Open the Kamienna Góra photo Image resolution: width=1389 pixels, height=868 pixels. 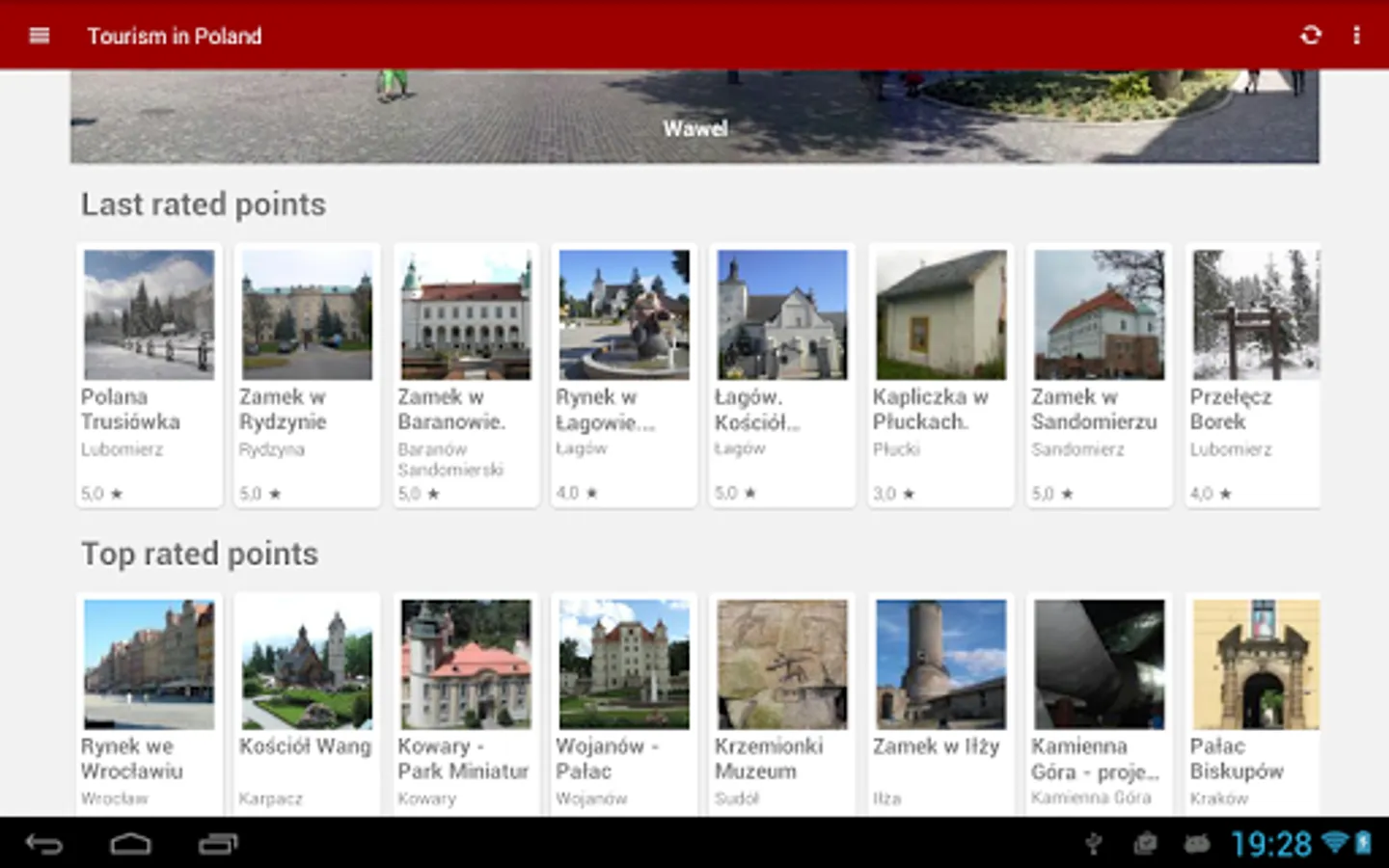pos(1100,665)
